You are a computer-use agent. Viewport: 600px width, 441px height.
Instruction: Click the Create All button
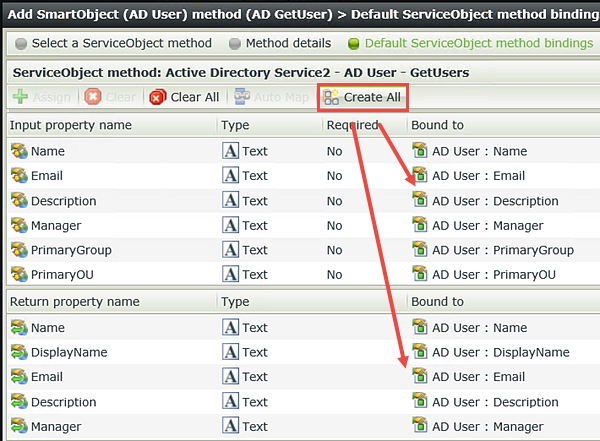point(362,97)
